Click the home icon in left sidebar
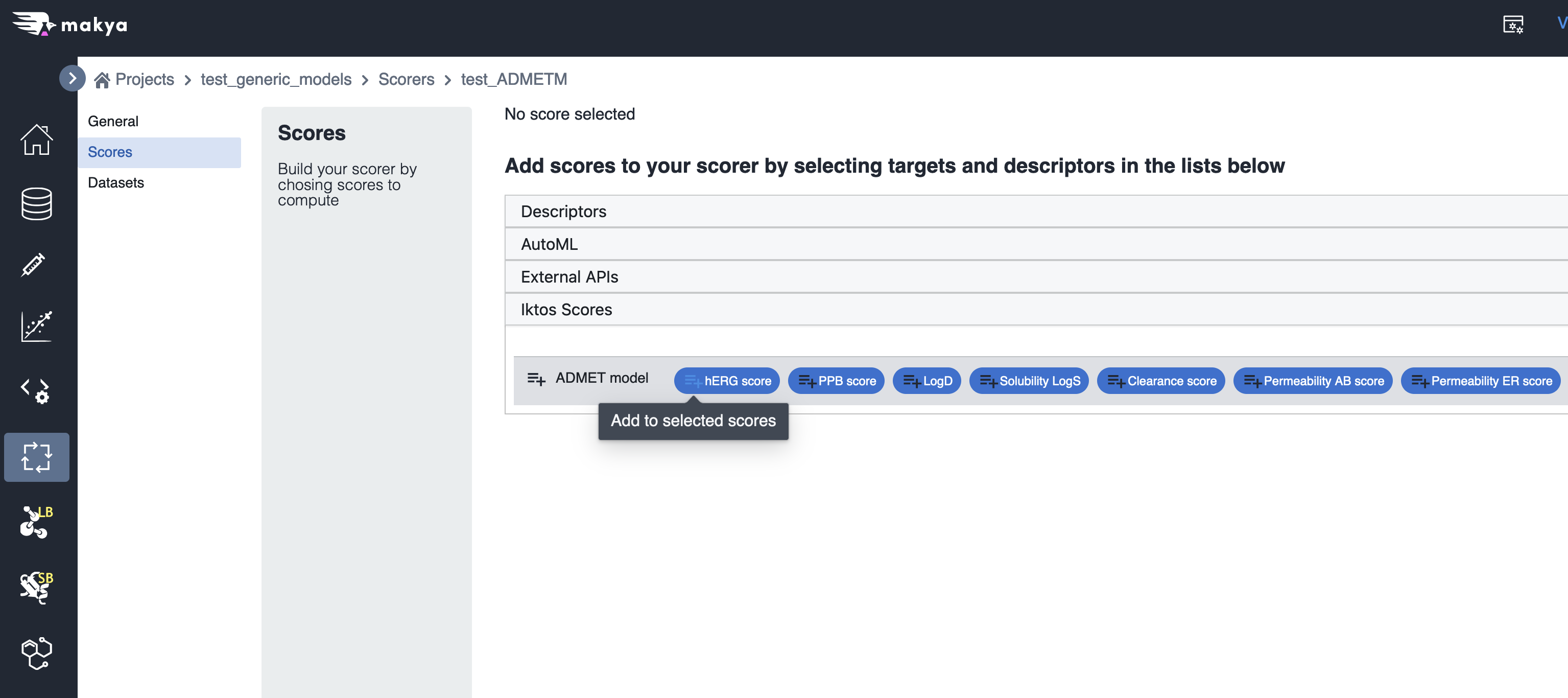 (x=37, y=140)
